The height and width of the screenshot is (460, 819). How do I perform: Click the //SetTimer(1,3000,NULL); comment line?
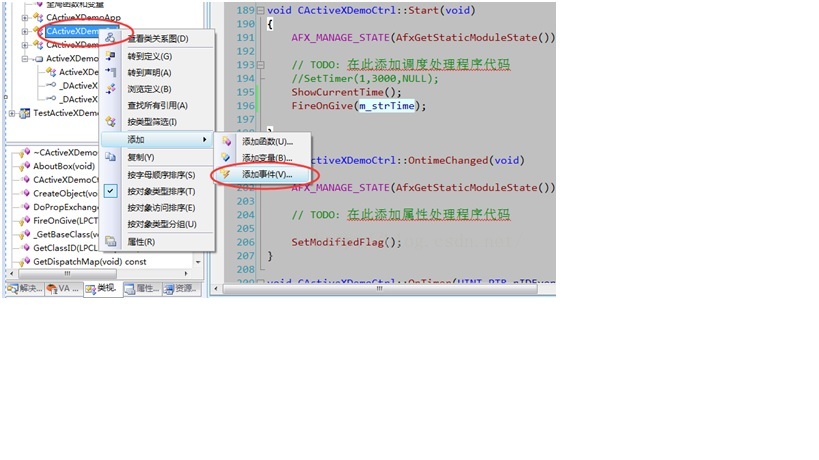click(365, 78)
